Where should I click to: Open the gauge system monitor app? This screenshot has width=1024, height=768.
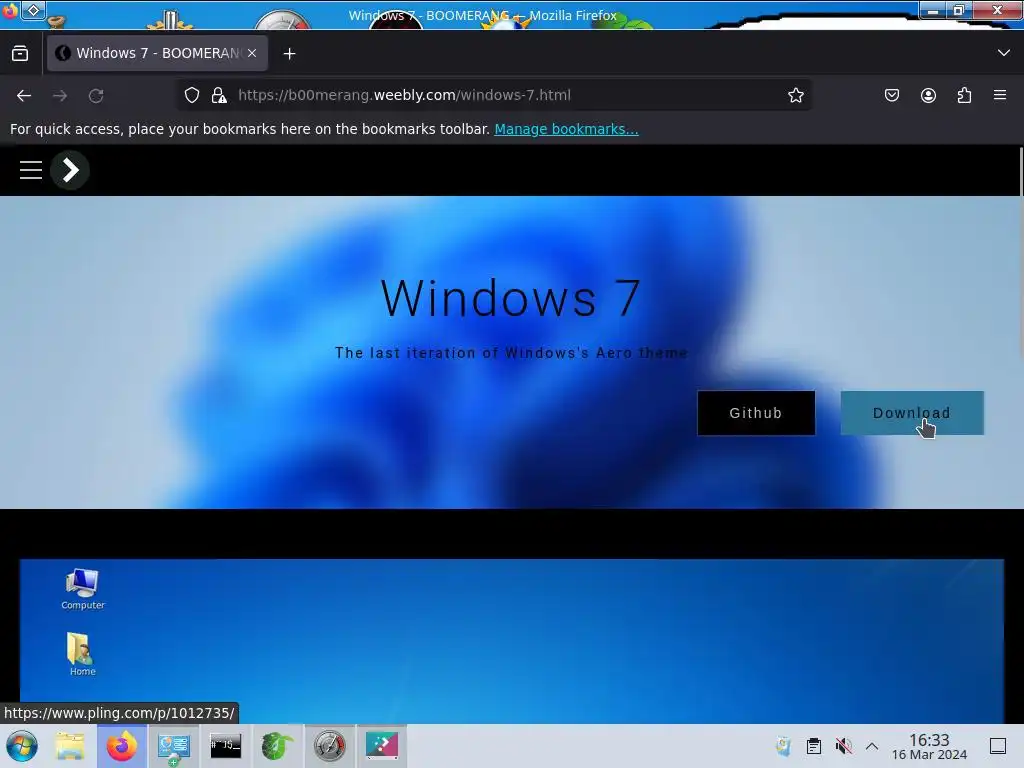[329, 746]
